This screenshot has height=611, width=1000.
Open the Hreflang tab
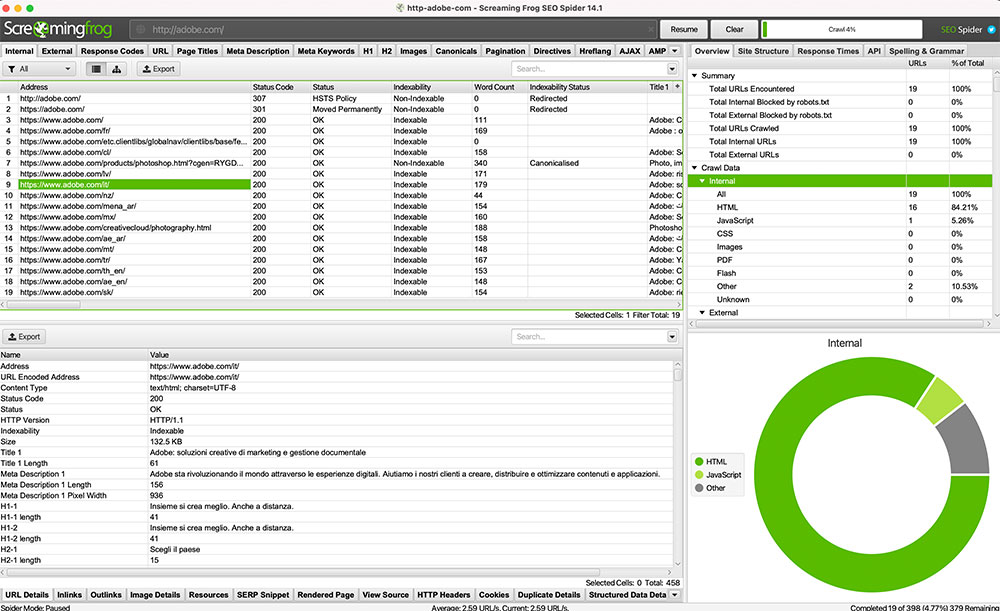point(595,51)
